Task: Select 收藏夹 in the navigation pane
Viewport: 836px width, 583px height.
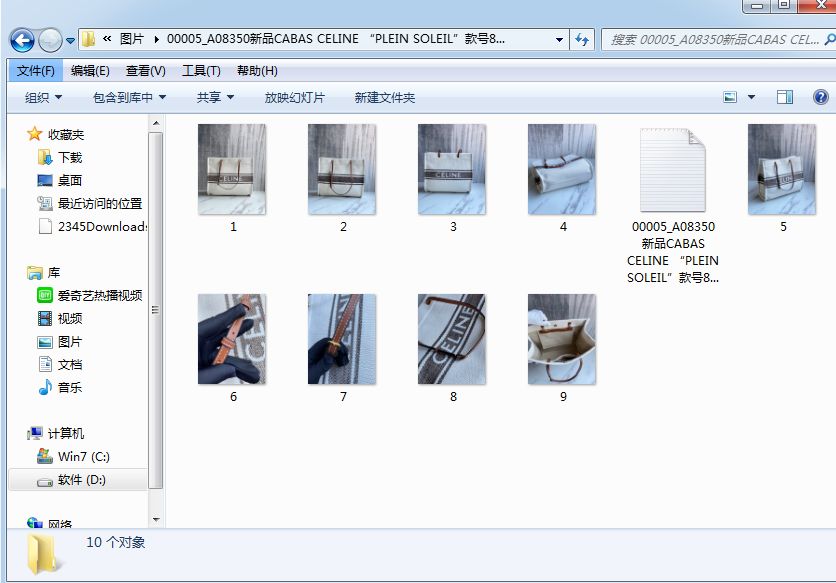Action: [x=66, y=134]
